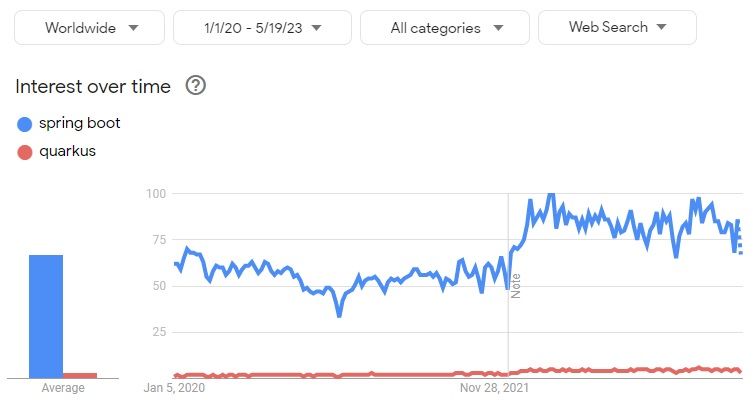
Task: Click the Note marker on the chart
Action: [x=516, y=286]
